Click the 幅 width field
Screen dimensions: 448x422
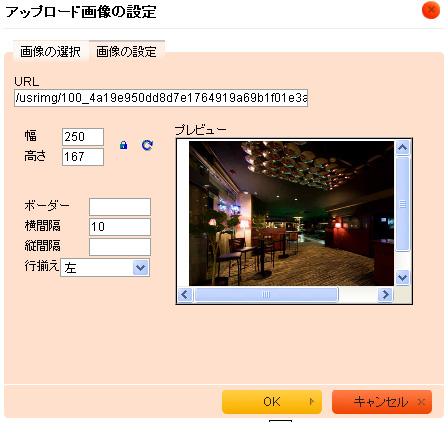[x=83, y=137]
